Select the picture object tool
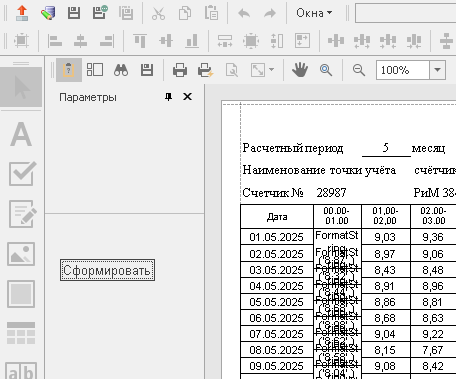The width and height of the screenshot is (456, 379). pos(21,254)
